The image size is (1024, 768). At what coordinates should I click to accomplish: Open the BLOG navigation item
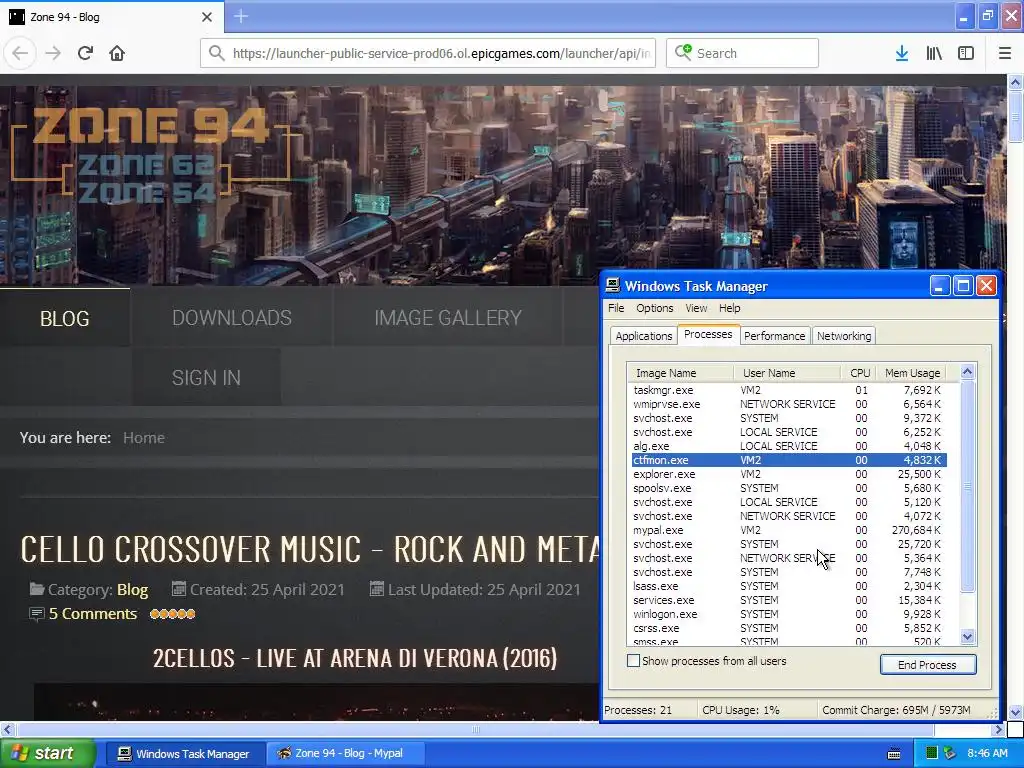(65, 318)
